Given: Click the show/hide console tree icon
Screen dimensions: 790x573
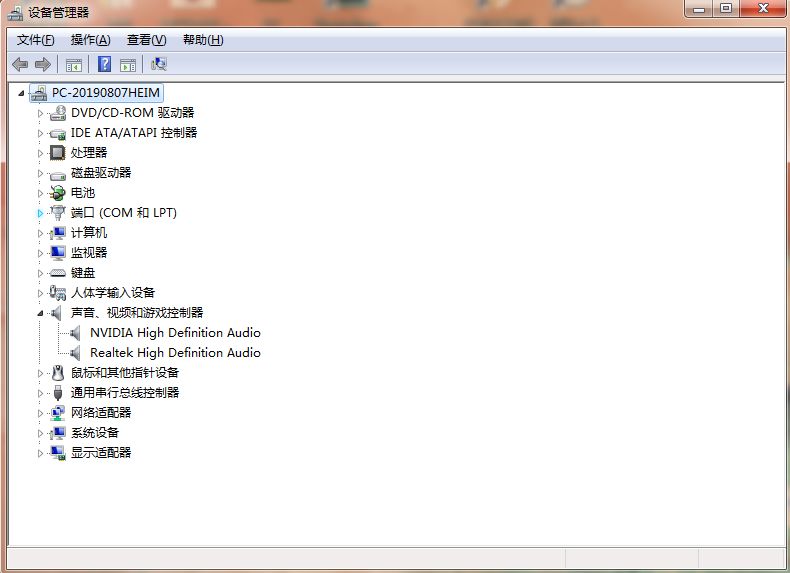Looking at the screenshot, I should (x=74, y=65).
